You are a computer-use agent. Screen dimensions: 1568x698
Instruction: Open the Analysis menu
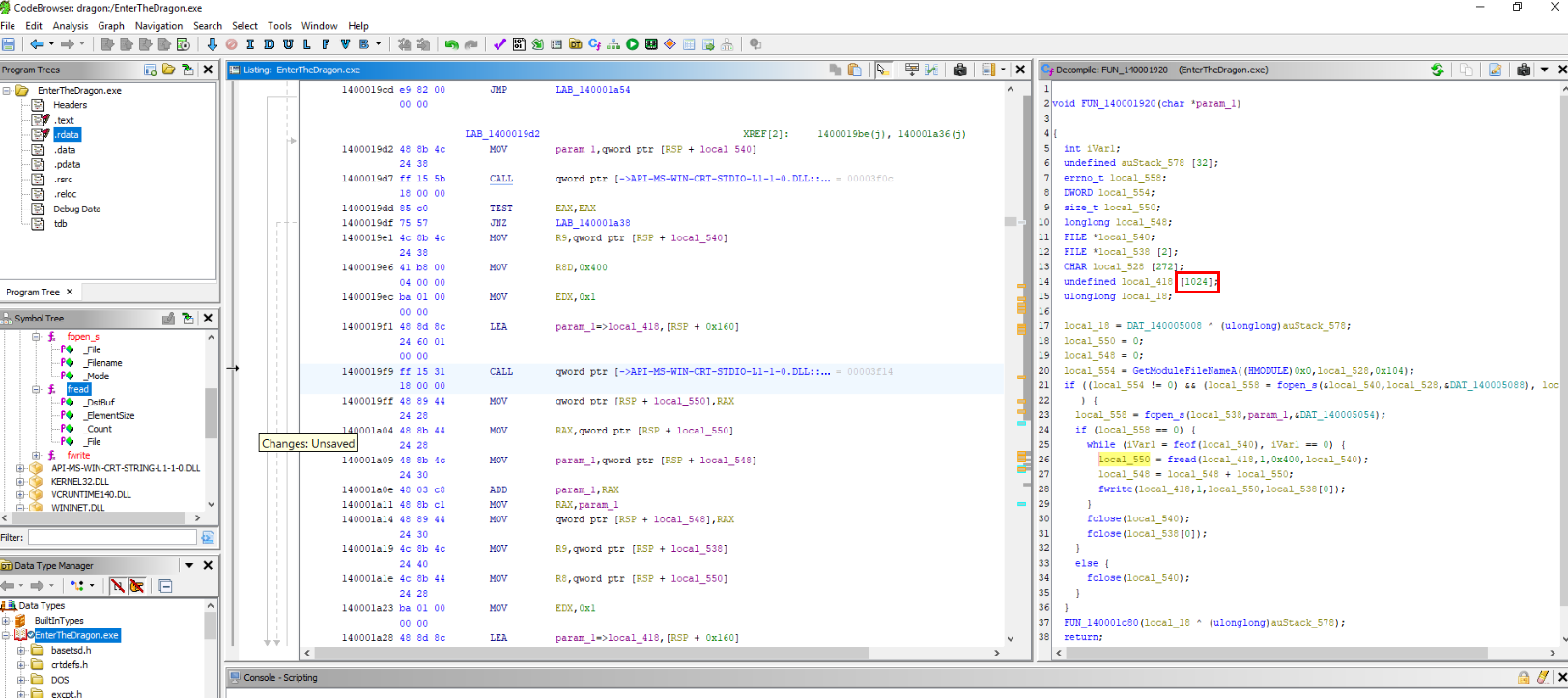(71, 26)
